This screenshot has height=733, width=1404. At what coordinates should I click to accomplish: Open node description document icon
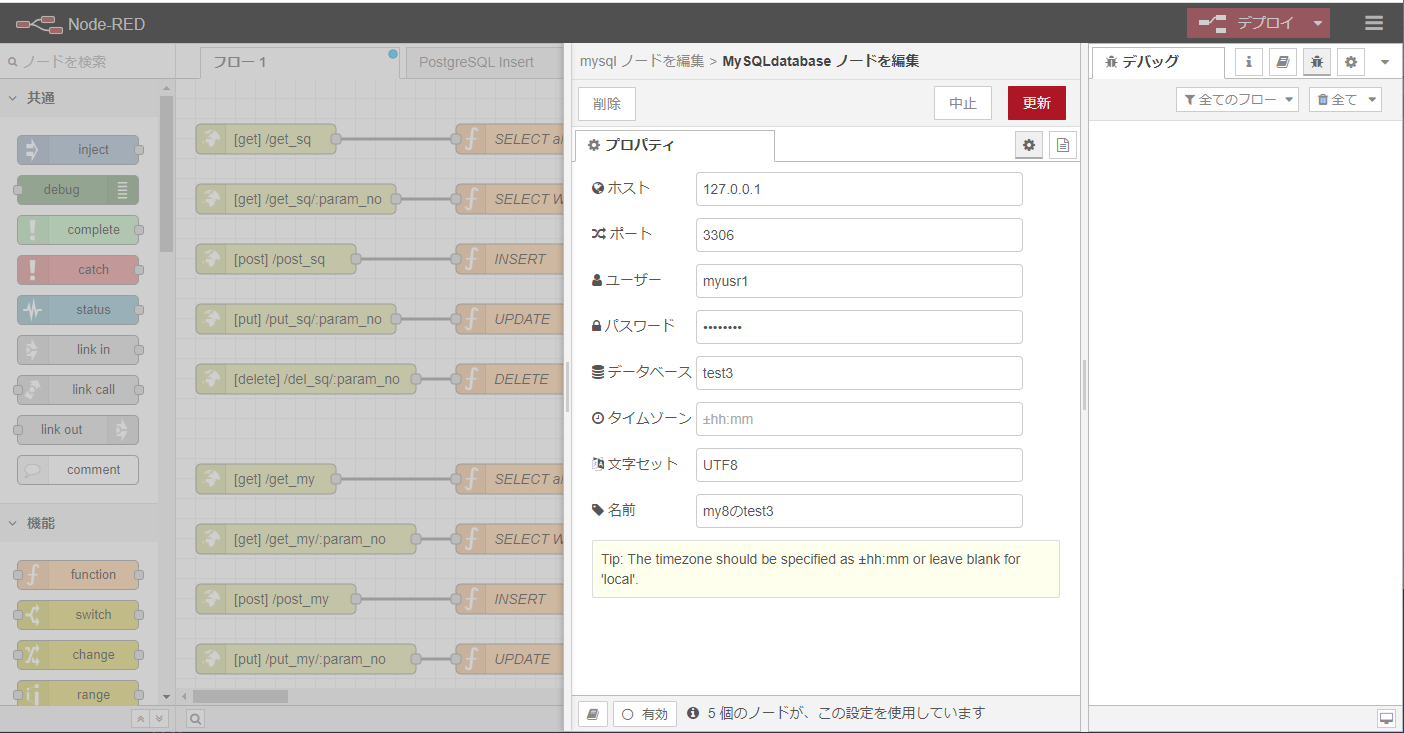click(1063, 145)
